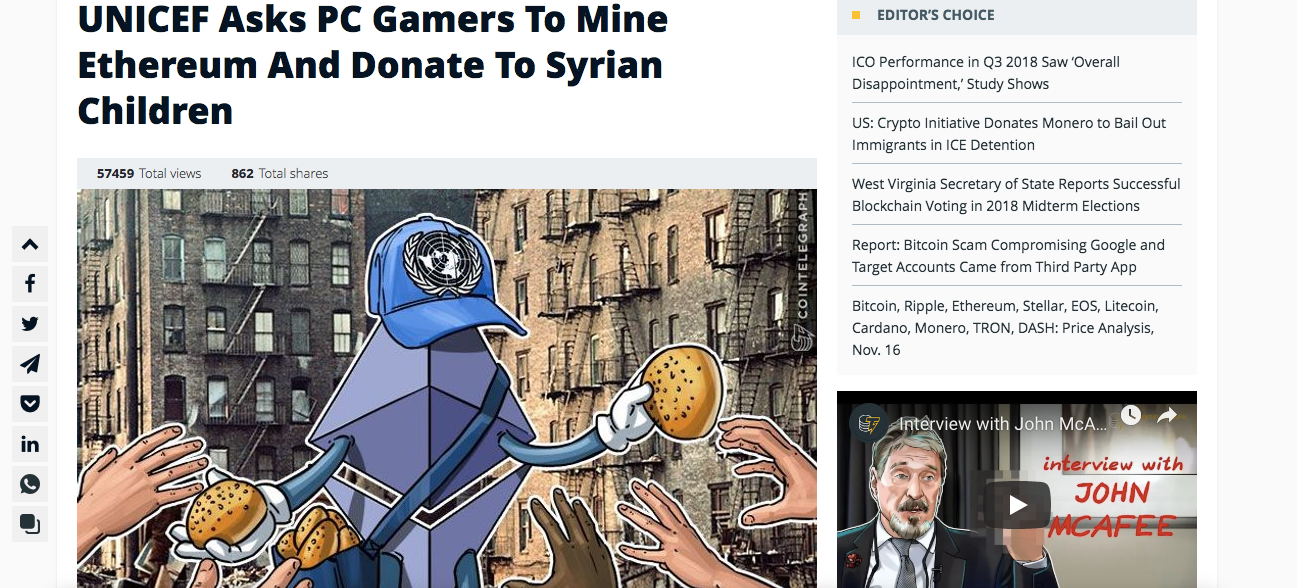
Task: Share article on LinkedIn
Action: coord(30,444)
